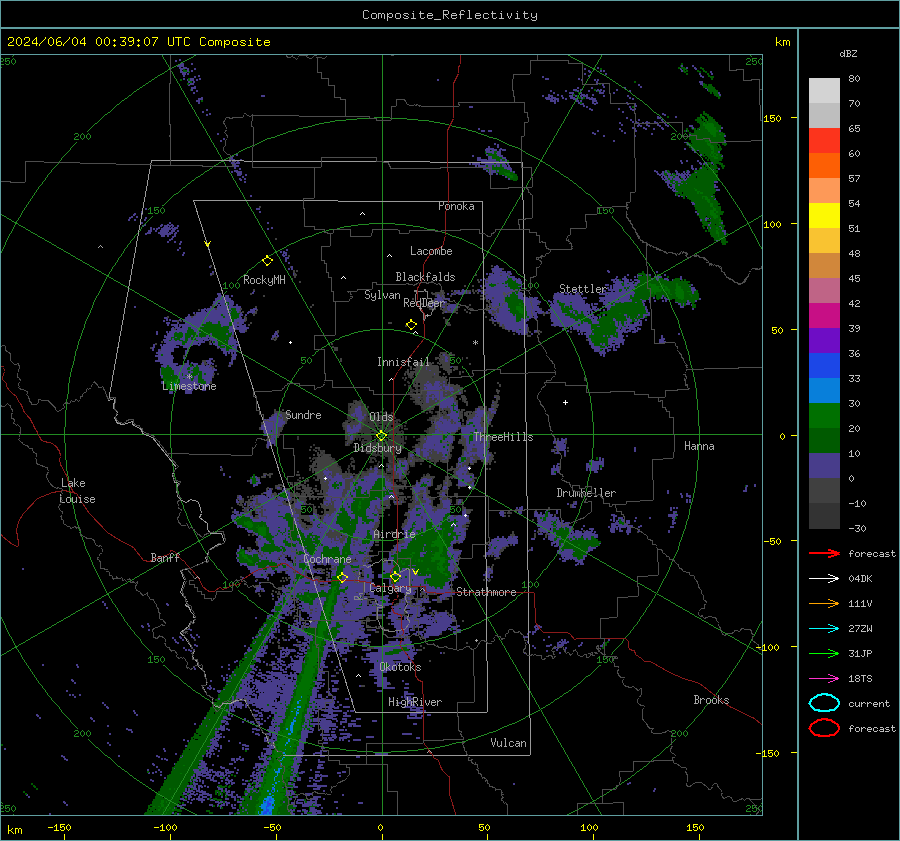Image resolution: width=900 pixels, height=841 pixels.
Task: Click the 04DK legend label
Action: [x=860, y=579]
